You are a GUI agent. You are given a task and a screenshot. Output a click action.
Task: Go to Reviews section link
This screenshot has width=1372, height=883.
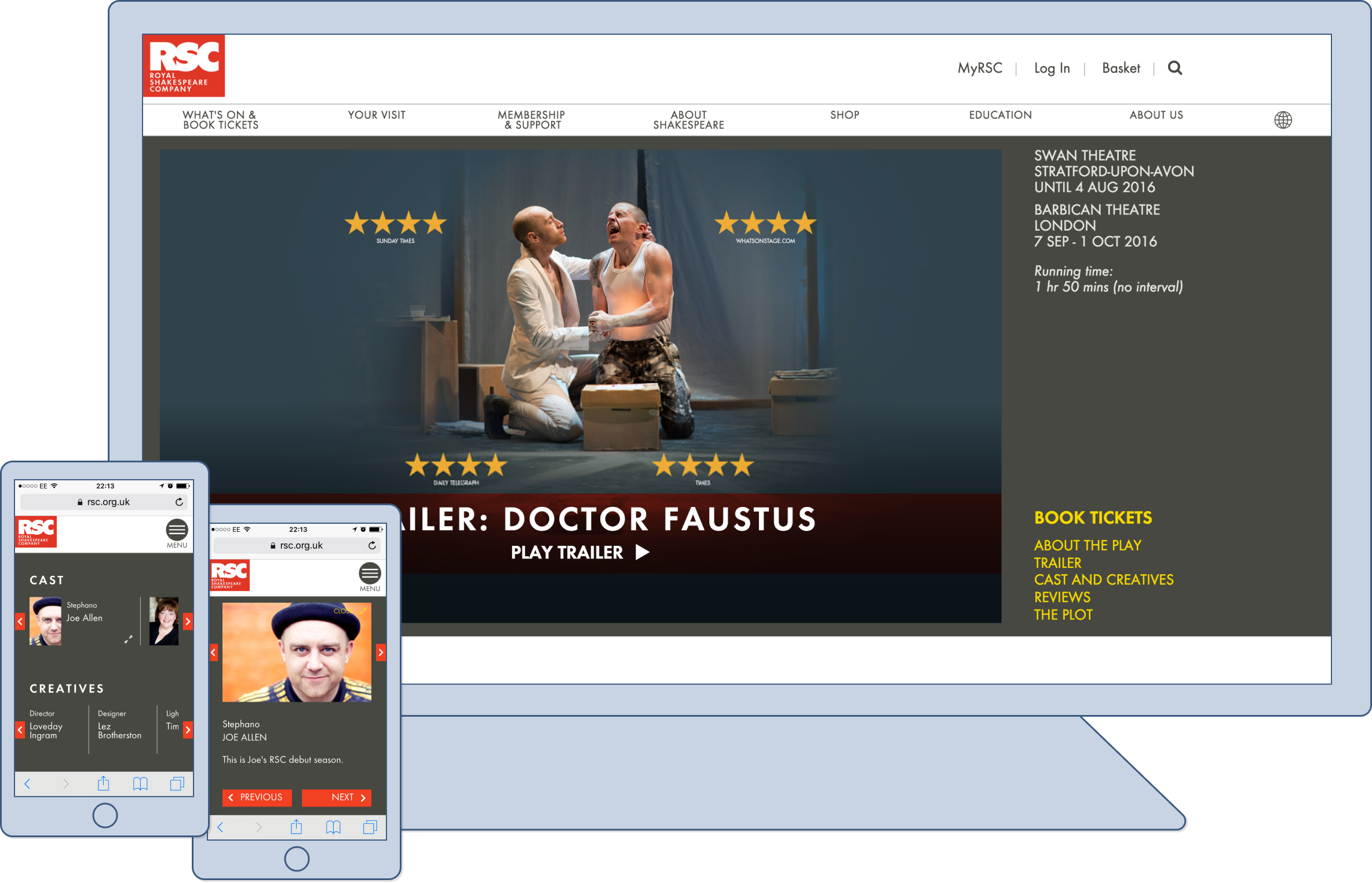pos(1062,597)
